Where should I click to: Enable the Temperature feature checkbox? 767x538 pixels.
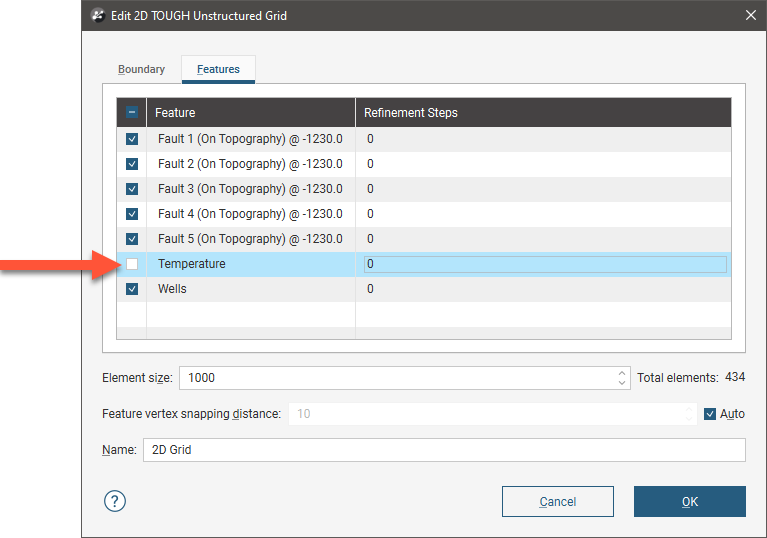coord(132,264)
